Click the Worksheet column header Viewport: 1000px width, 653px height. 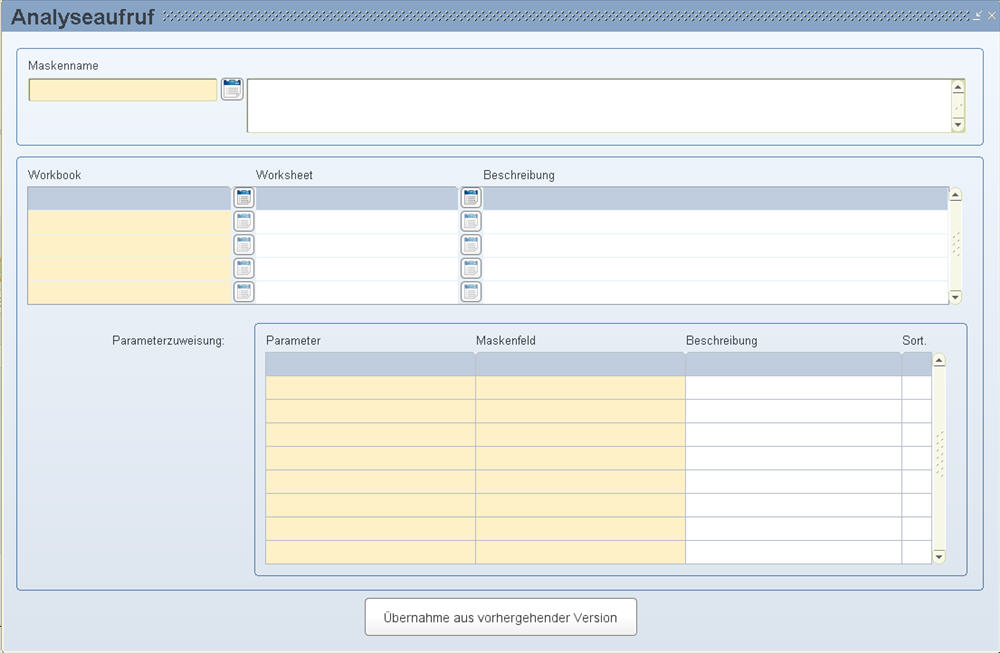click(x=284, y=175)
